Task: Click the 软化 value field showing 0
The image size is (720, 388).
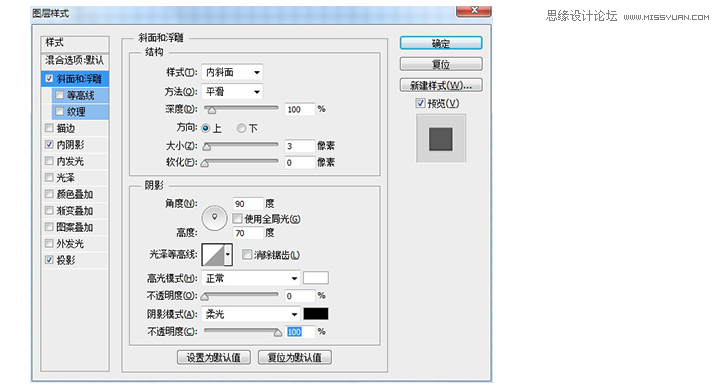Action: (300, 163)
